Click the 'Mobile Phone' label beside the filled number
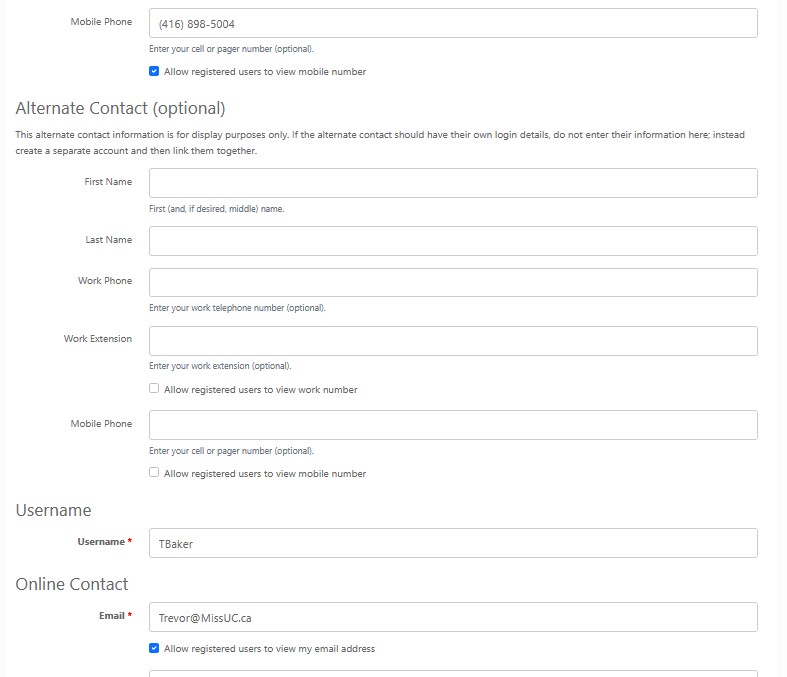 coord(101,22)
